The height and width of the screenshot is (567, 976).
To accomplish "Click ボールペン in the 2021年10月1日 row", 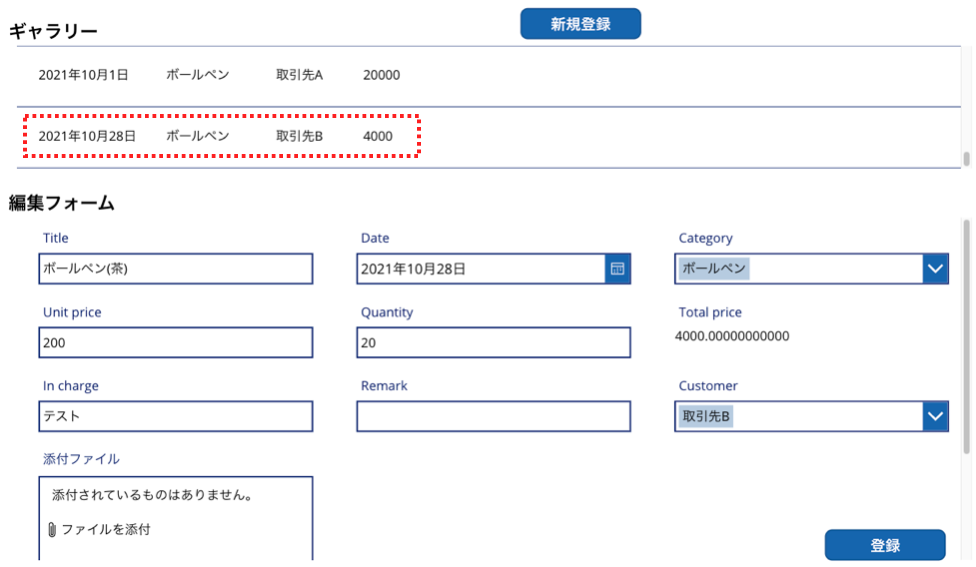I will coord(197,75).
